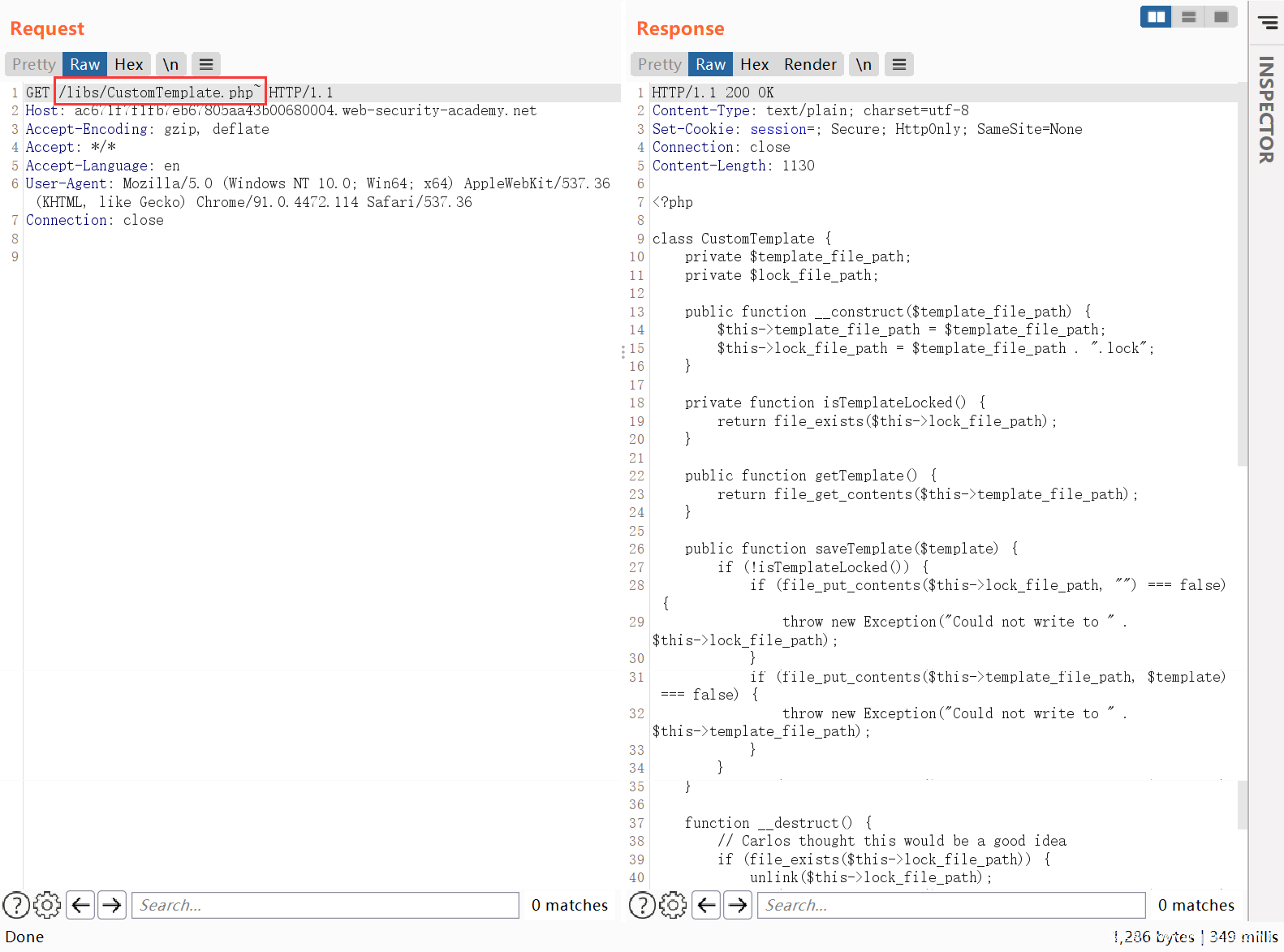The image size is (1284, 952).
Task: Open the Response Render tab
Action: point(809,64)
